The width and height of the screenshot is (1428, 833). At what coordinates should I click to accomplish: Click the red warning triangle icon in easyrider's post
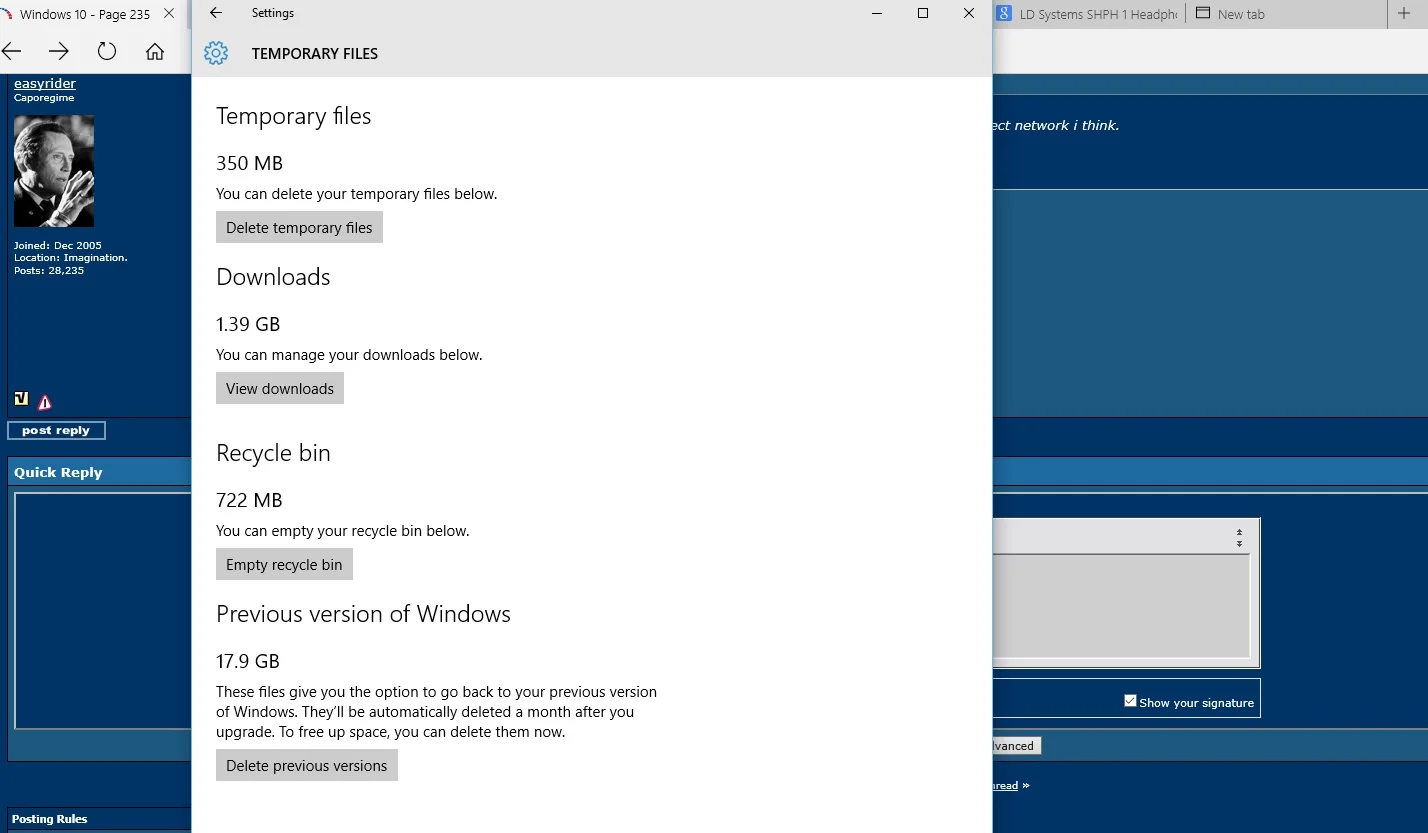pos(45,402)
